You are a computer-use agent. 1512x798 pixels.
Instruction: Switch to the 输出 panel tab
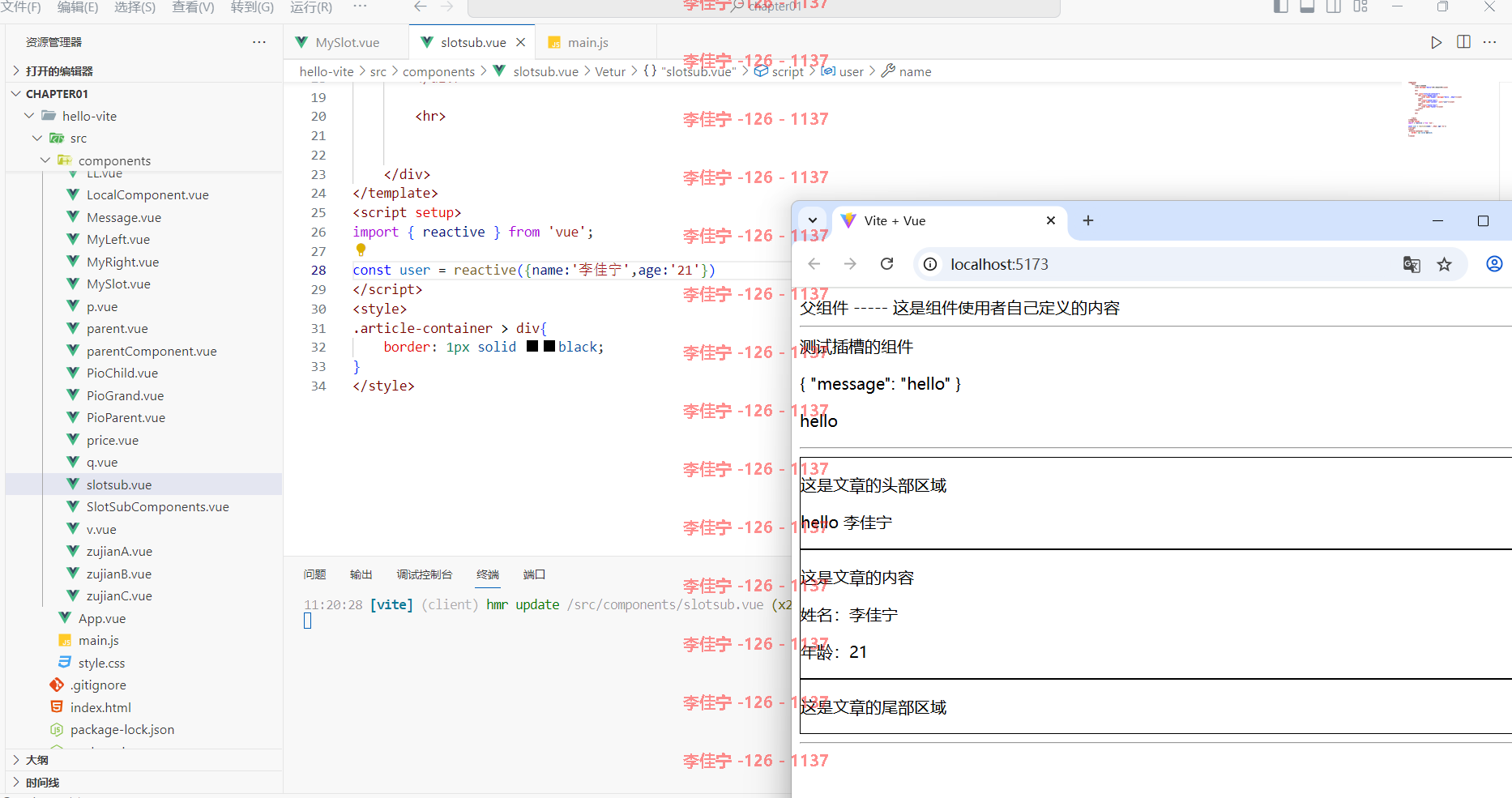[361, 574]
